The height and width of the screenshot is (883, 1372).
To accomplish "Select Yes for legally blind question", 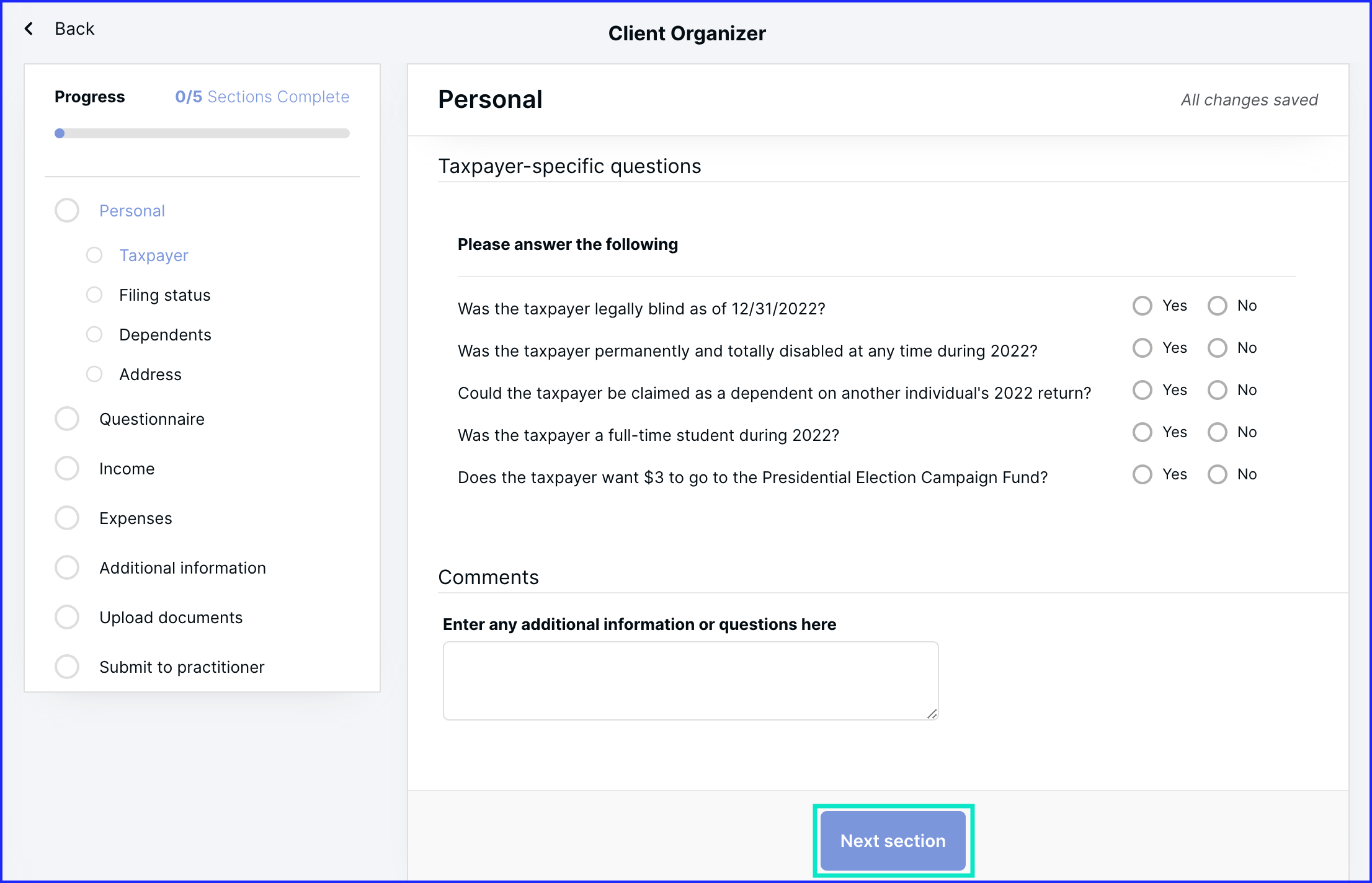I will (1143, 306).
